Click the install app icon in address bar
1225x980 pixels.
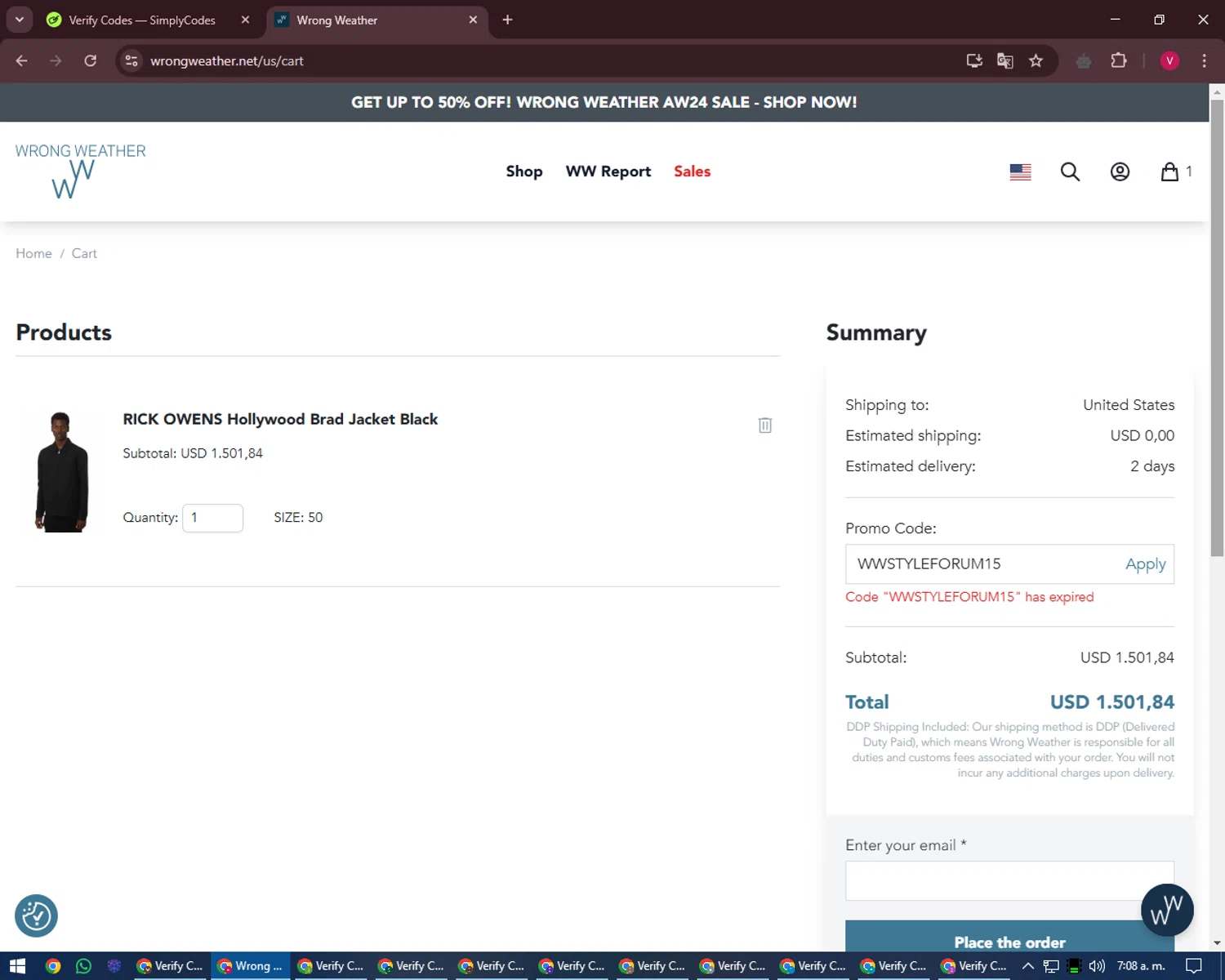coord(974,60)
